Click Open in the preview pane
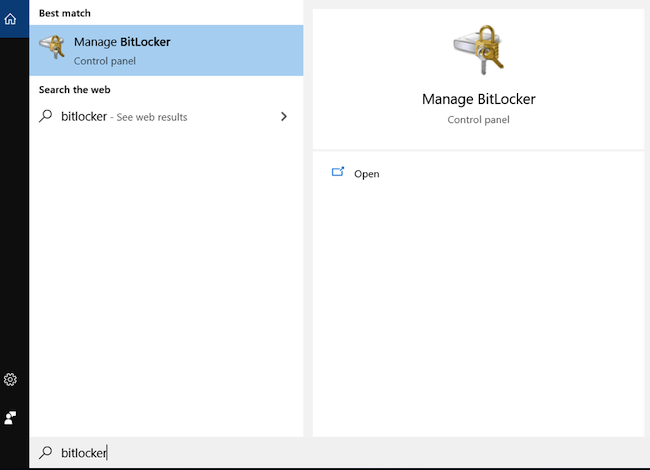 [x=366, y=174]
